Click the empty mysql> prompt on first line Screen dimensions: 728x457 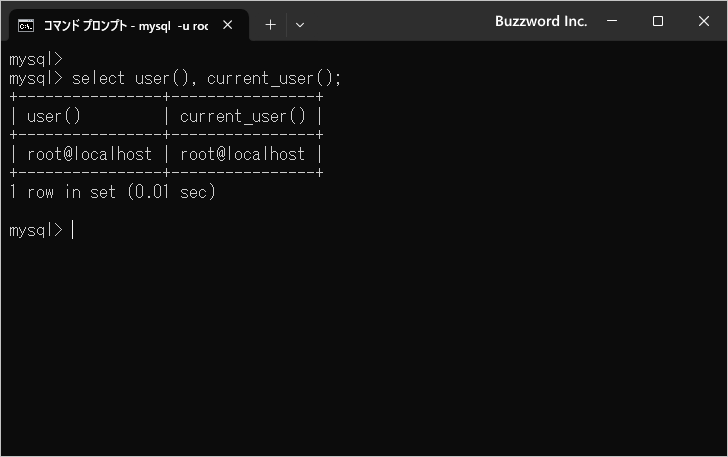click(x=36, y=59)
